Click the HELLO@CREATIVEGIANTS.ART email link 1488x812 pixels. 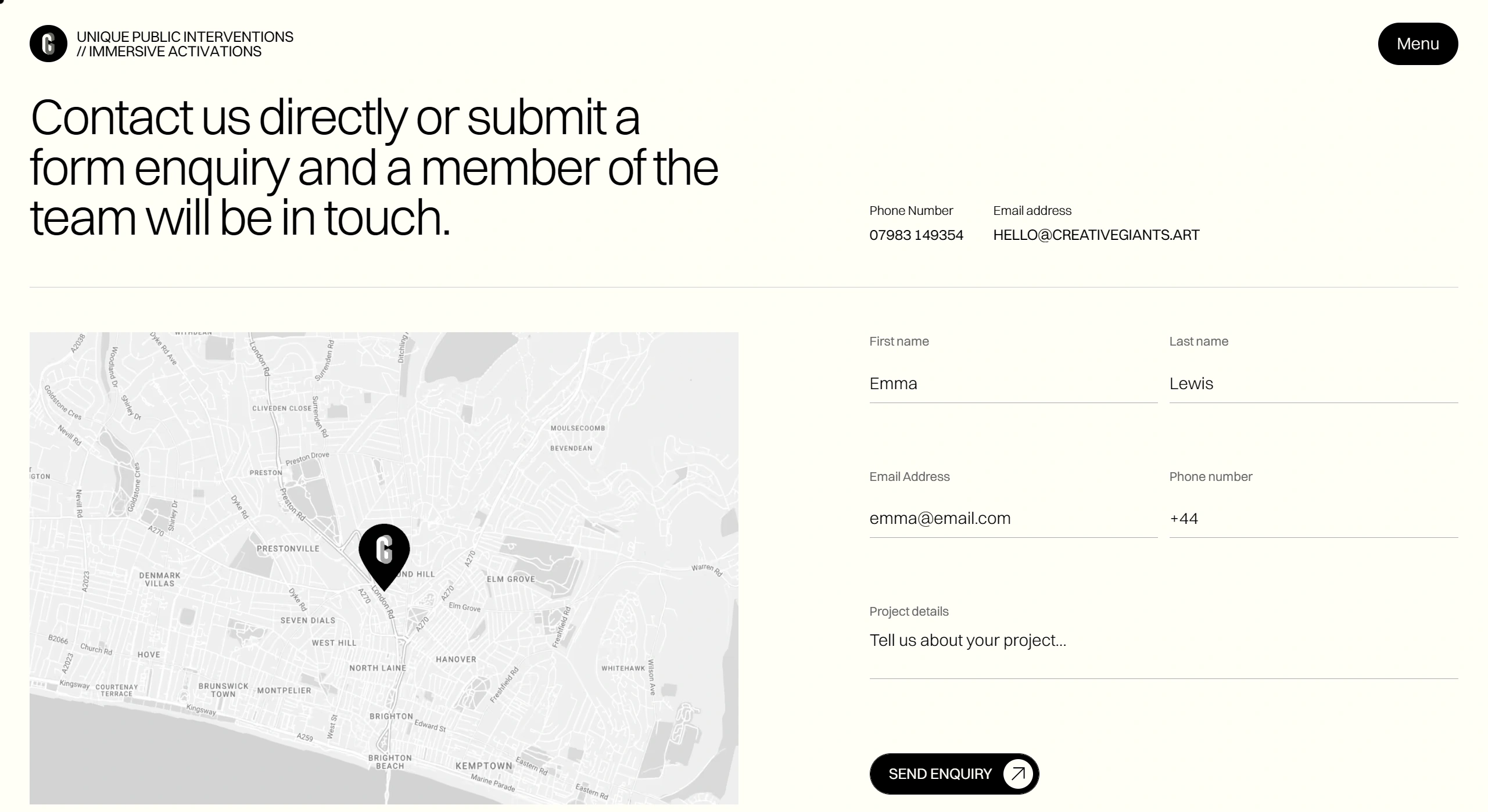tap(1096, 235)
